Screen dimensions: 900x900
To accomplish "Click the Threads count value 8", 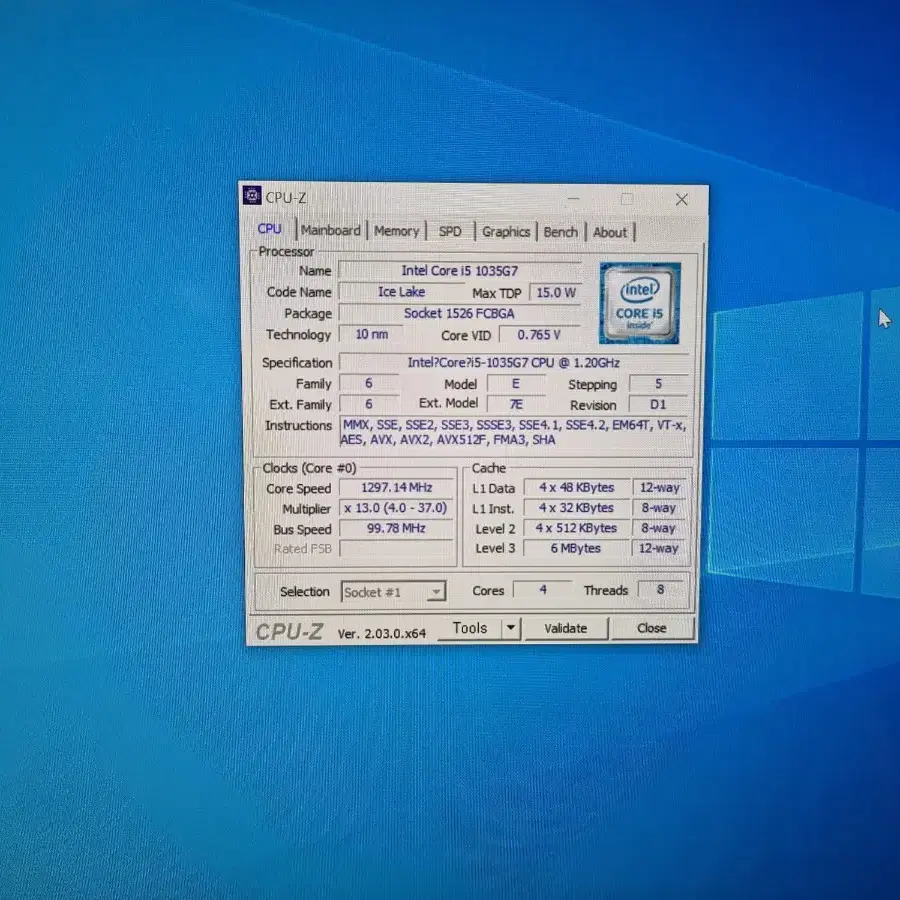I will [x=661, y=589].
